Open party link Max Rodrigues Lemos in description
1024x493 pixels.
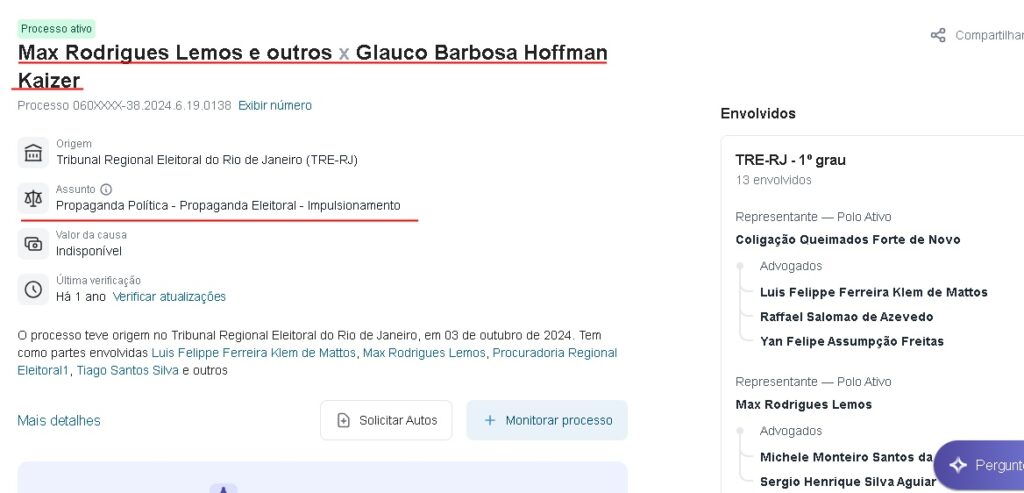424,352
